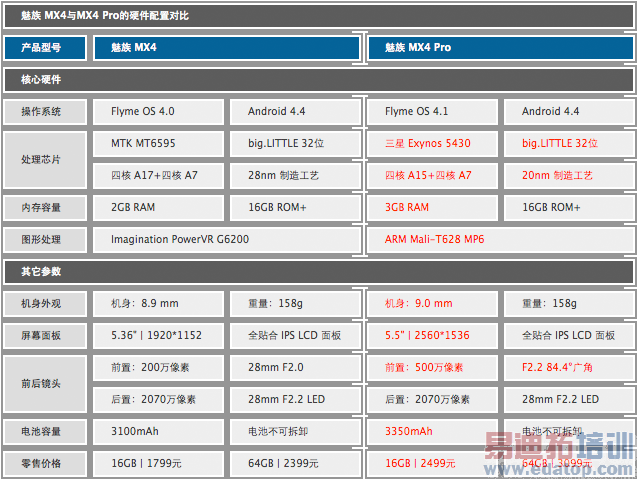Viewport: 638px width, 480px height.
Task: Click the '零售价格' row label
Action: coord(45,464)
